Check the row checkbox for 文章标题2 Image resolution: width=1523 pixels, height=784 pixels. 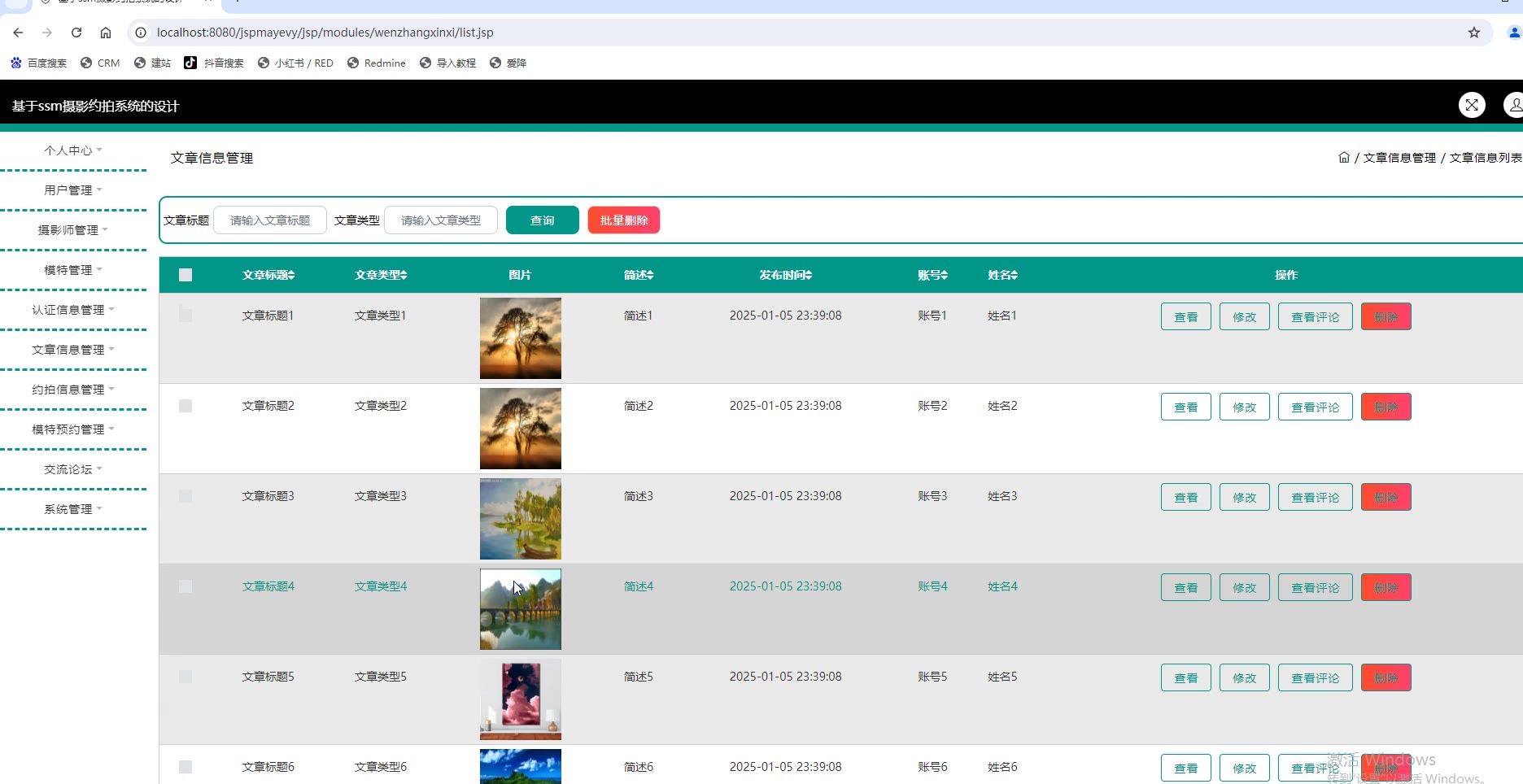185,405
